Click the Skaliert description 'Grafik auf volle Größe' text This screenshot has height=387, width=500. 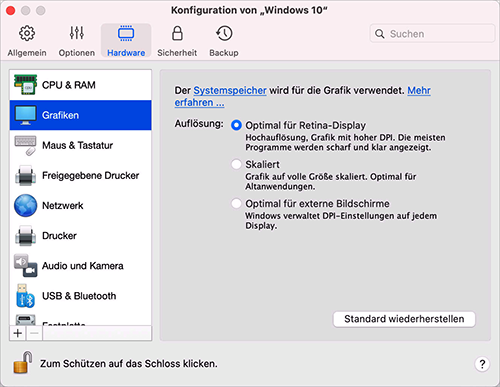click(331, 181)
